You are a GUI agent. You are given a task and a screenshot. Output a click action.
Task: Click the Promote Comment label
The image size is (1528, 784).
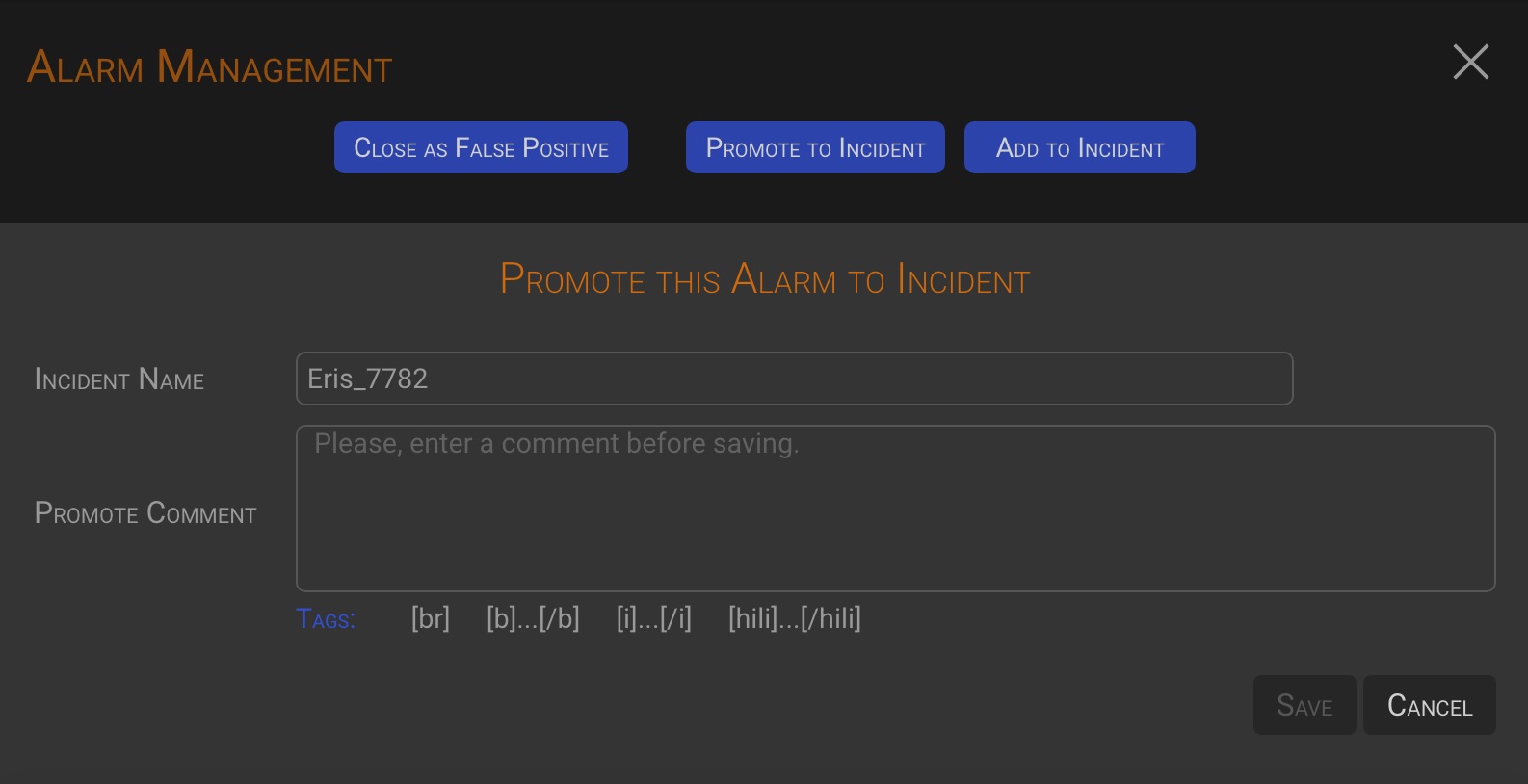(145, 513)
